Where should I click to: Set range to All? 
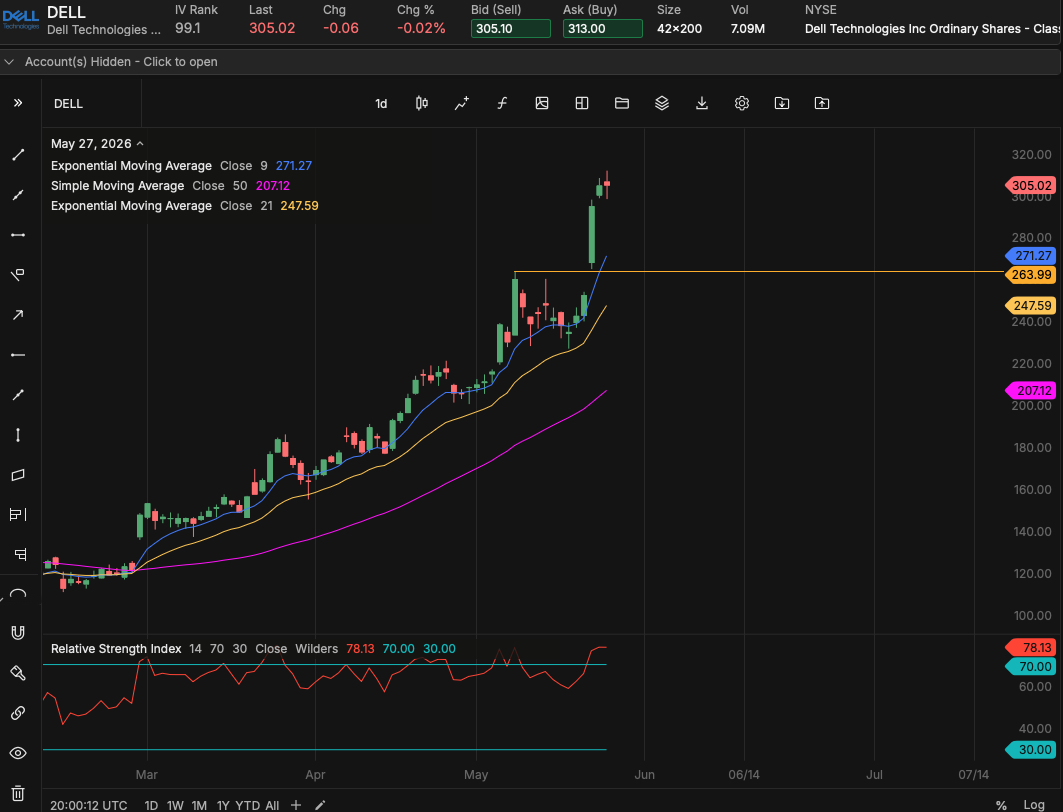pos(272,805)
